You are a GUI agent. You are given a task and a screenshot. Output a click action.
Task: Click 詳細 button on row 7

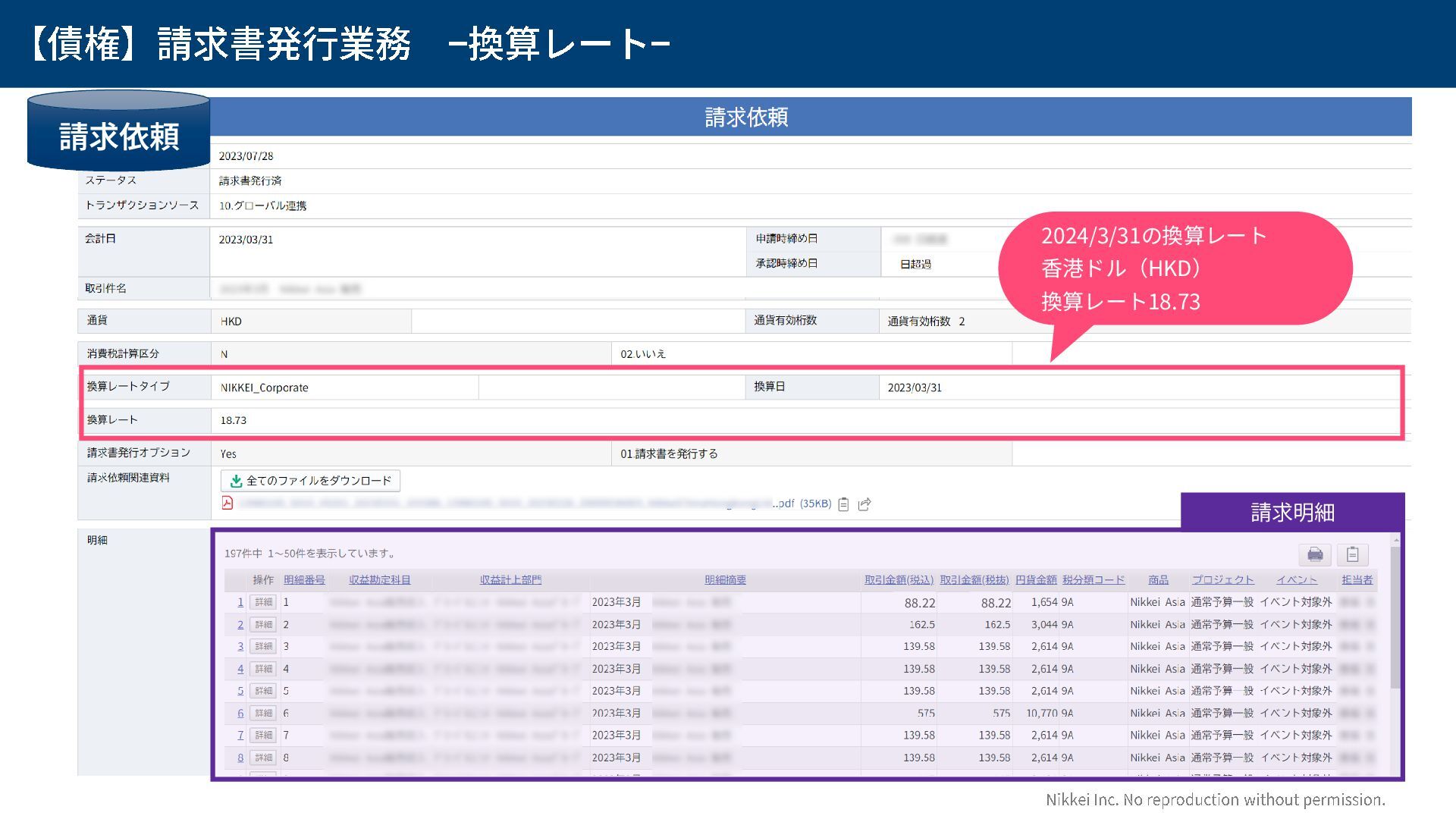tap(263, 735)
